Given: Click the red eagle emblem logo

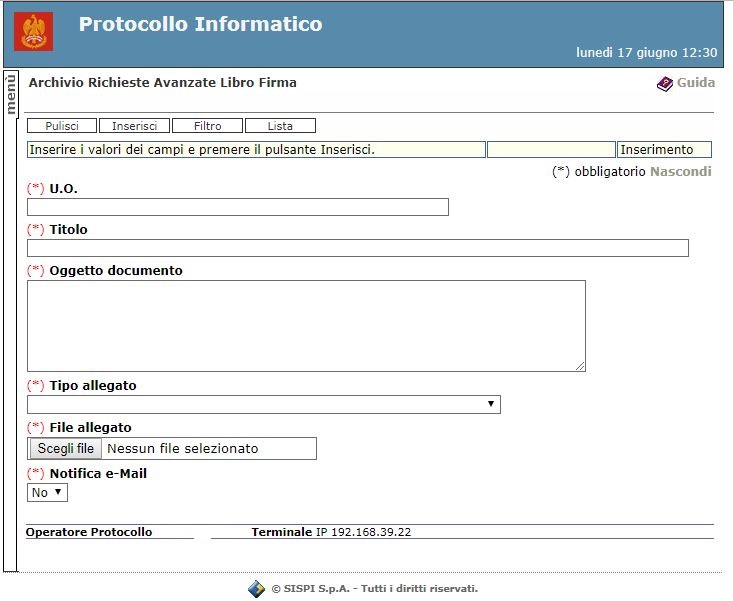Looking at the screenshot, I should coord(33,31).
